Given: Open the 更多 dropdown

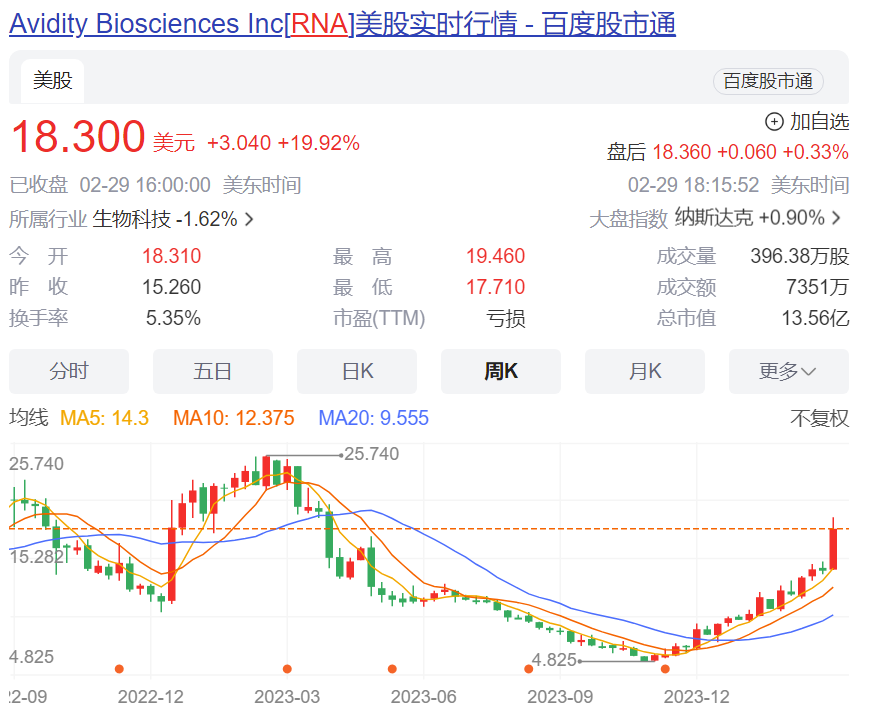Looking at the screenshot, I should 788,372.
